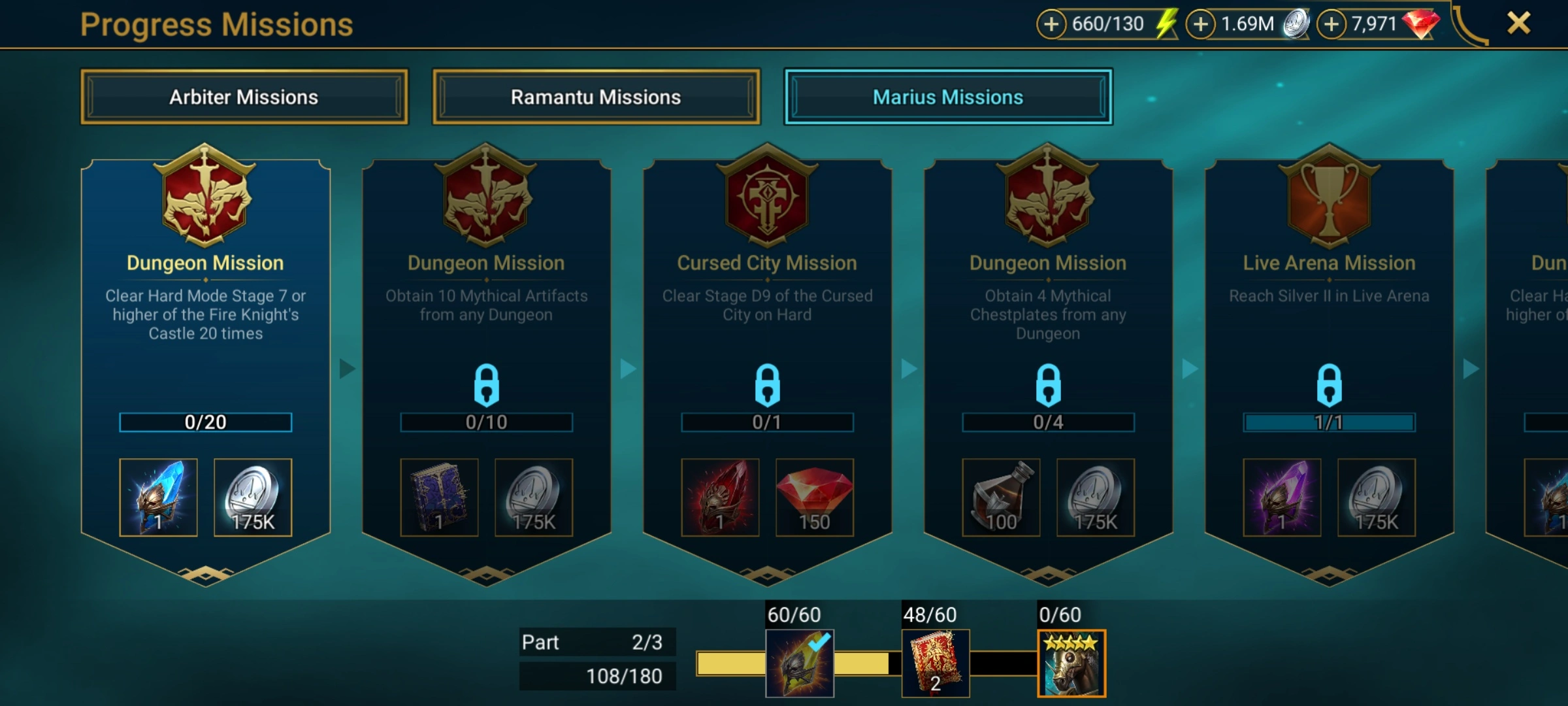1568x706 pixels.
Task: Select the Marius Missions tab
Action: tap(948, 97)
